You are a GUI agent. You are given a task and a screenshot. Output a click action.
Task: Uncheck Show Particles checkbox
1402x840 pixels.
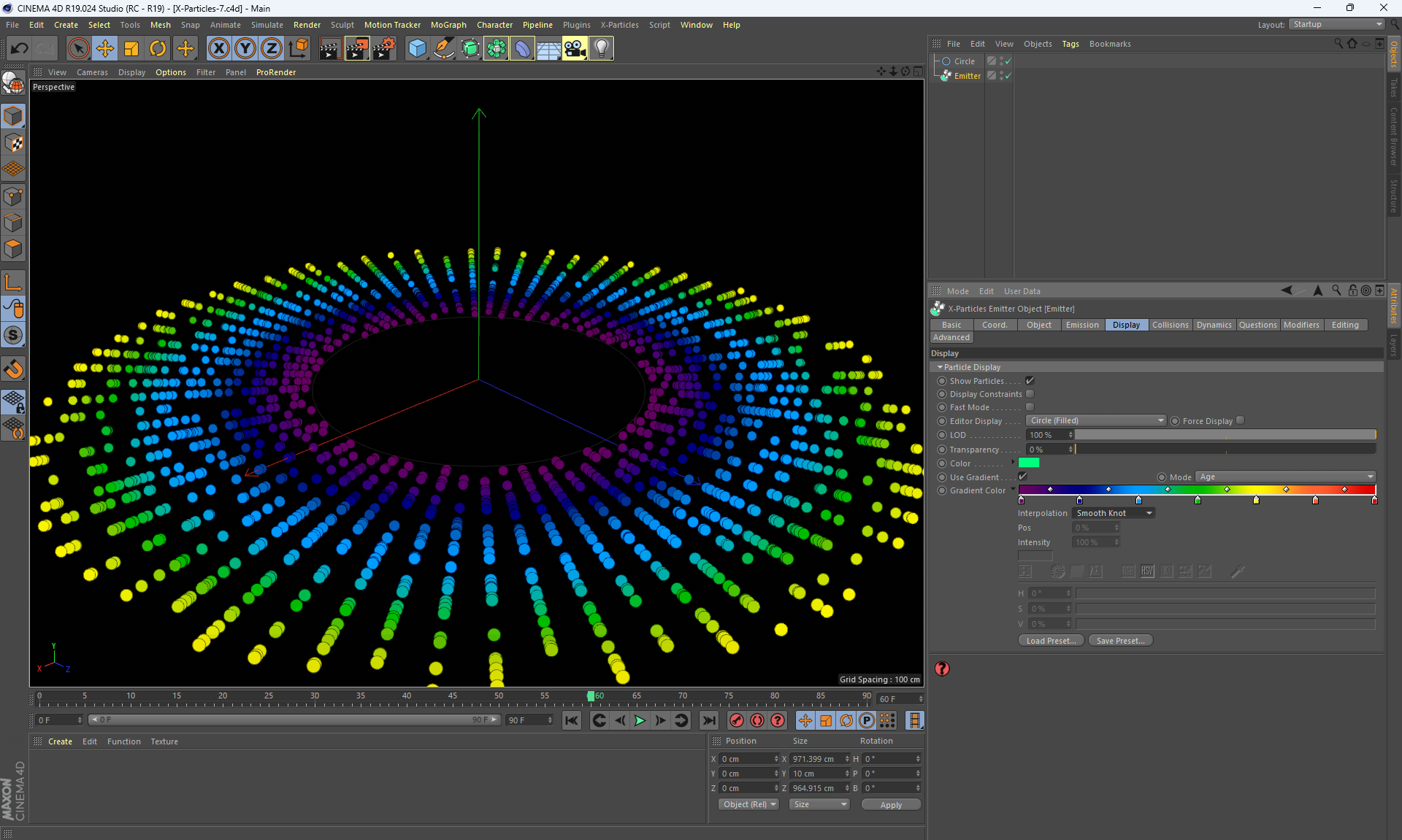pyautogui.click(x=1030, y=381)
